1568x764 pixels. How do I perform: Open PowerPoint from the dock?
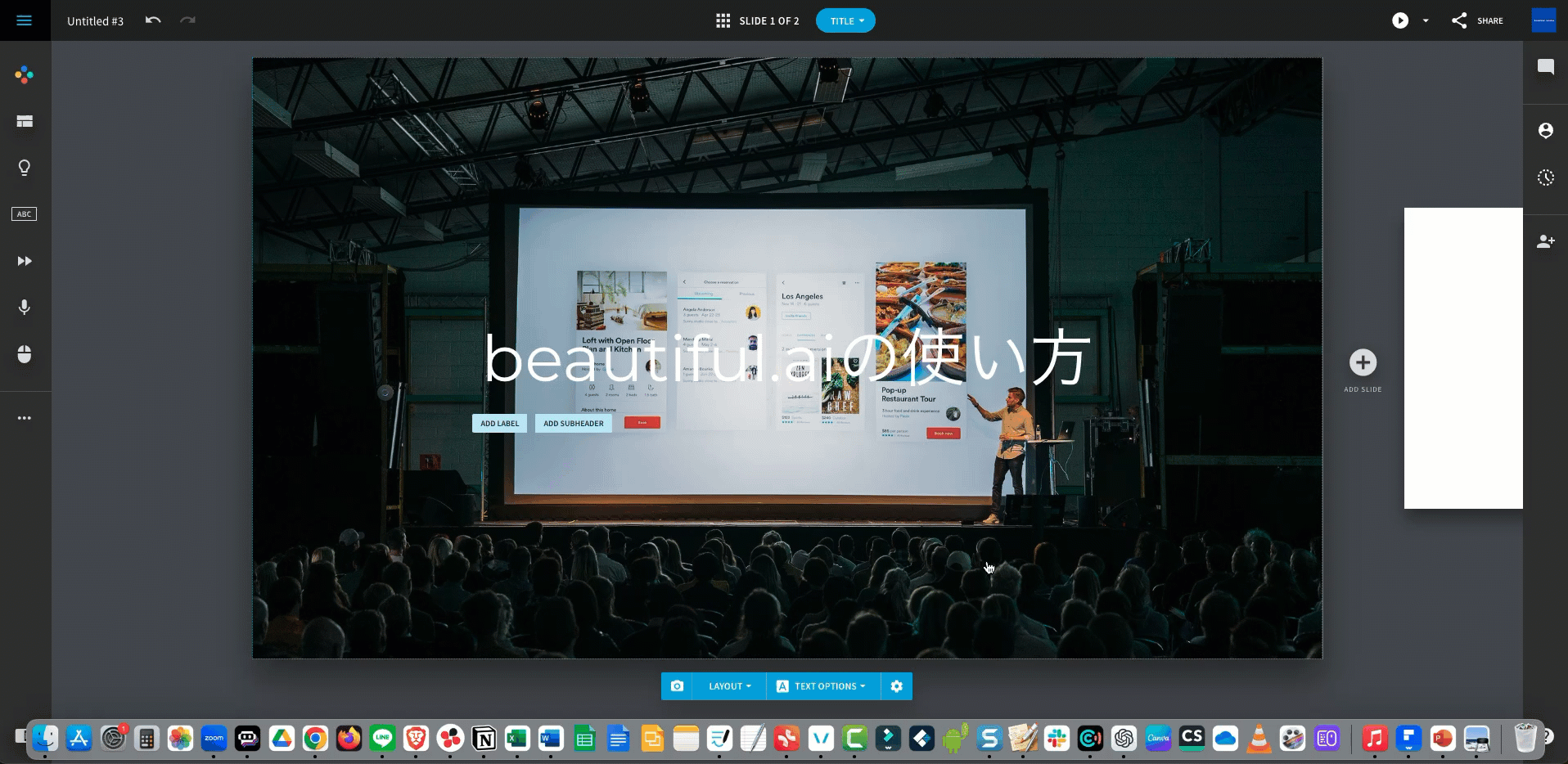click(x=1443, y=739)
